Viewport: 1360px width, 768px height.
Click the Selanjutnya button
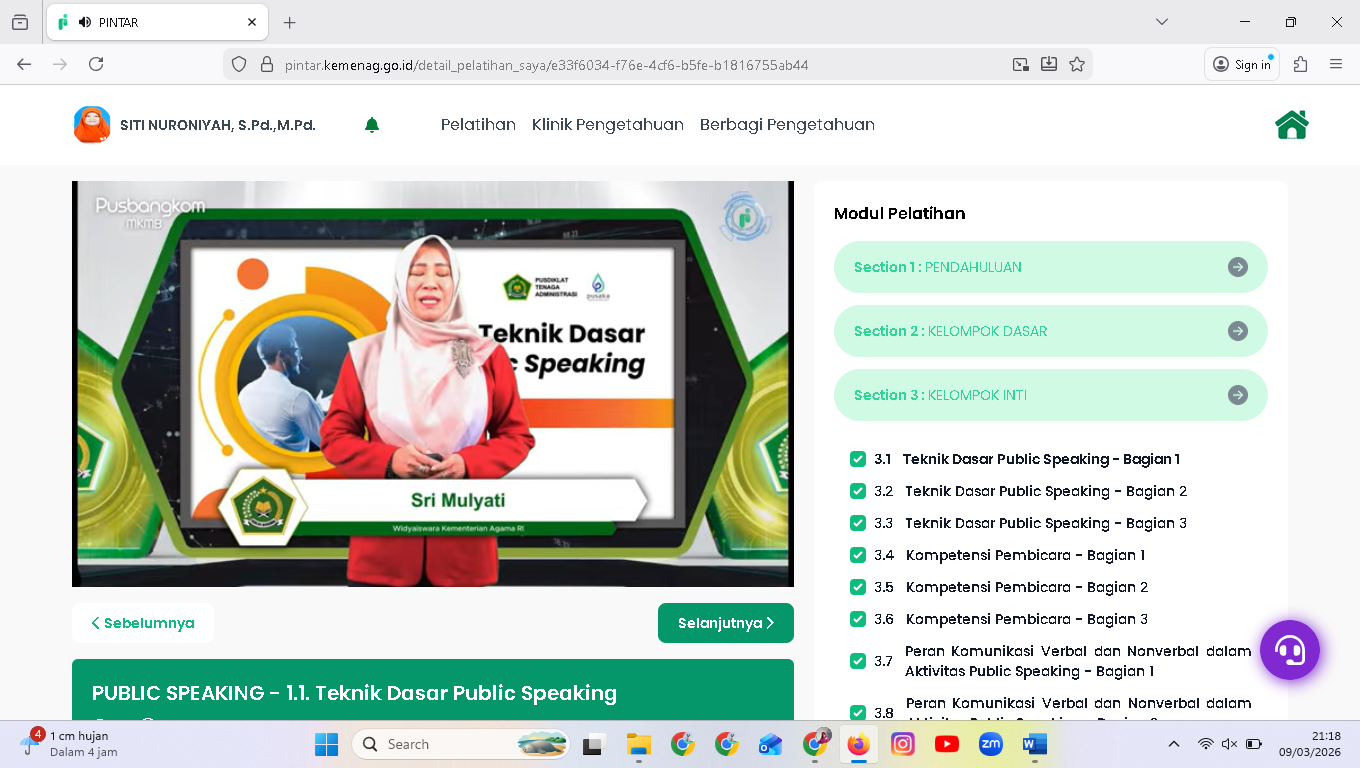(x=725, y=623)
